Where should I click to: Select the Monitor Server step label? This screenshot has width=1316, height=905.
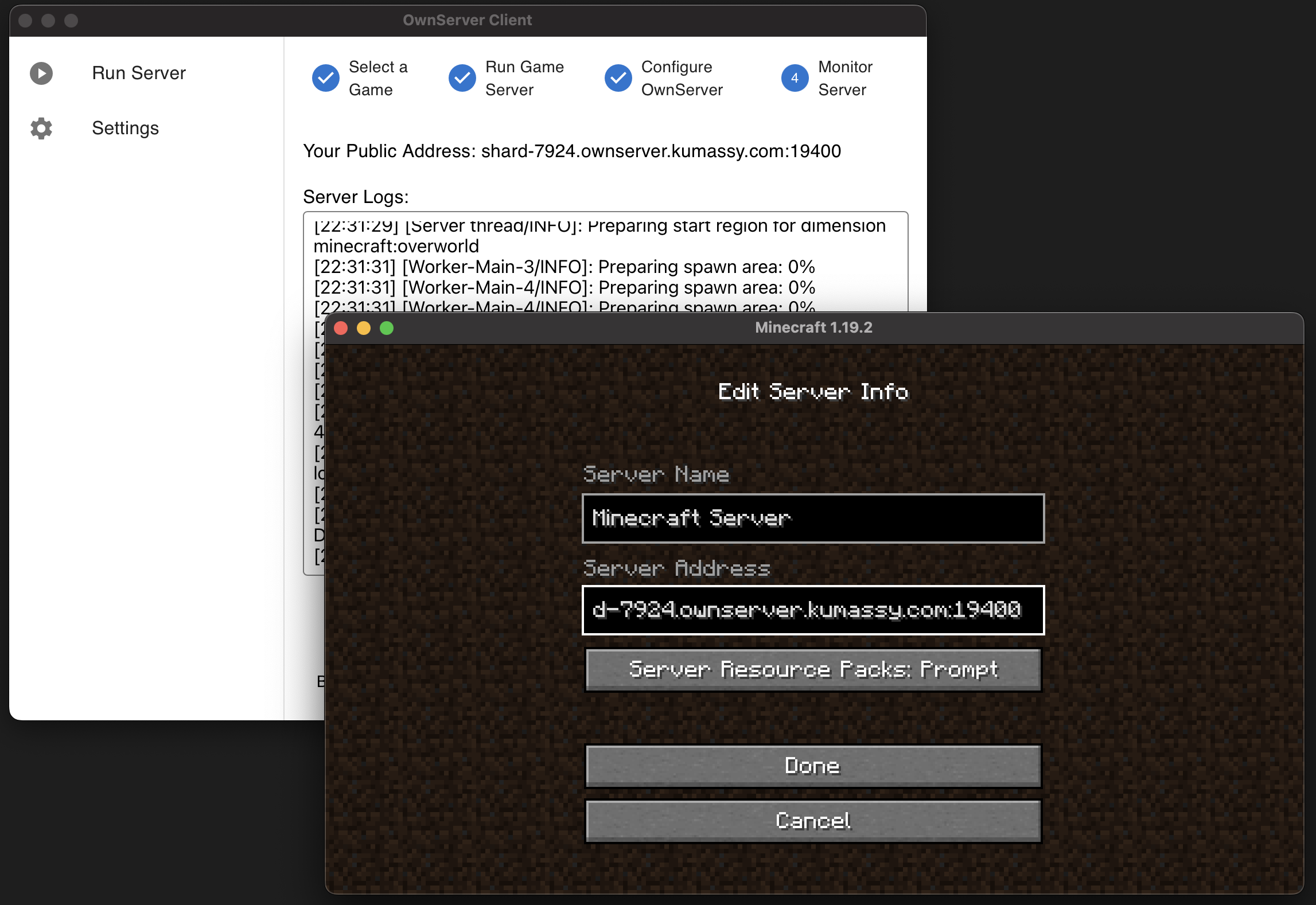click(x=844, y=78)
